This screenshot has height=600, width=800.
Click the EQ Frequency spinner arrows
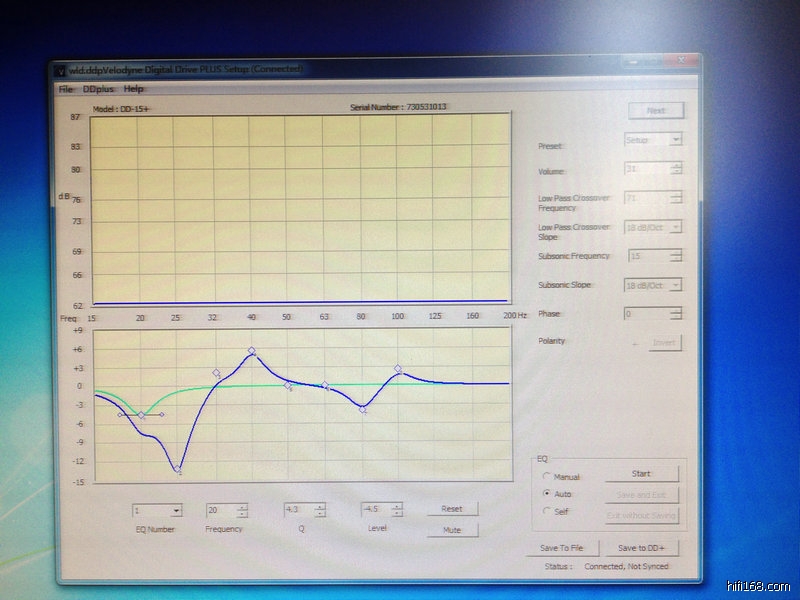click(243, 510)
